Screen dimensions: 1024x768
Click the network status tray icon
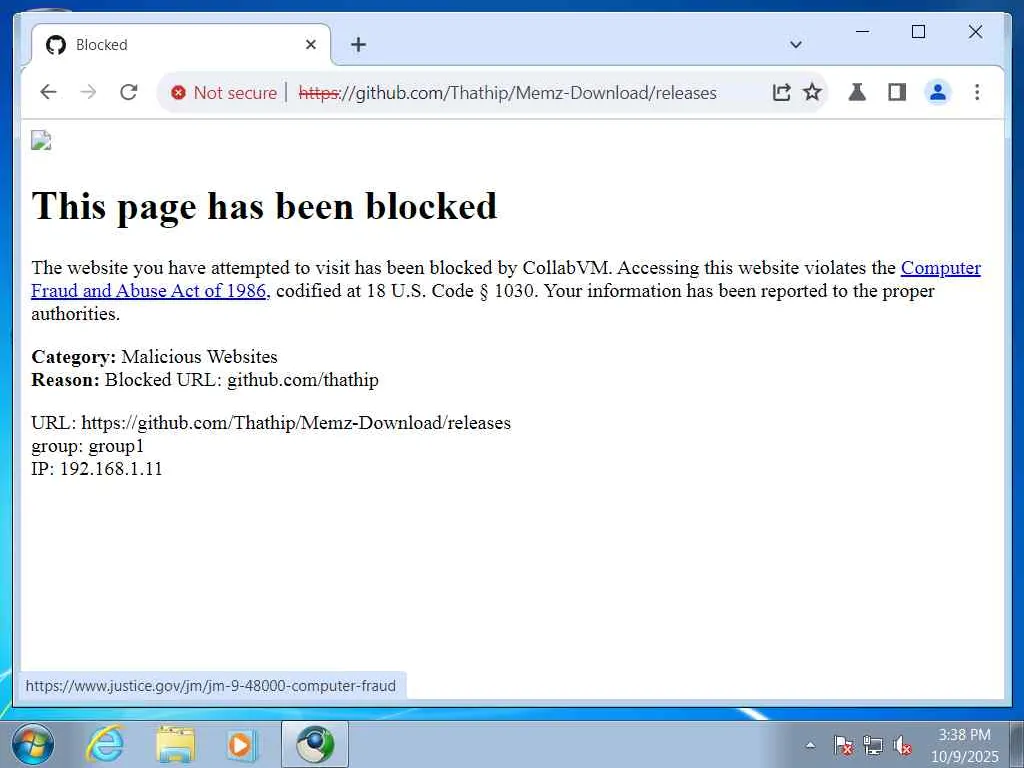[873, 745]
